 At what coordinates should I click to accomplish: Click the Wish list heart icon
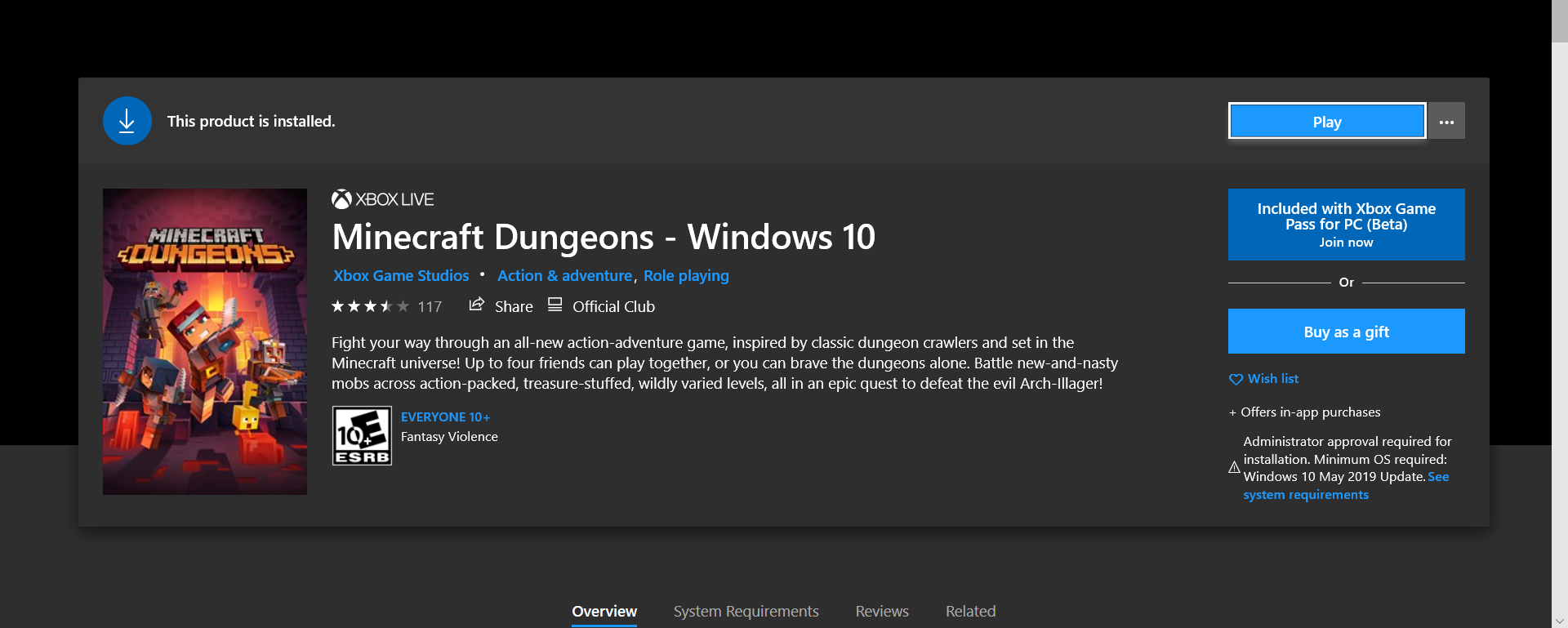click(x=1236, y=379)
